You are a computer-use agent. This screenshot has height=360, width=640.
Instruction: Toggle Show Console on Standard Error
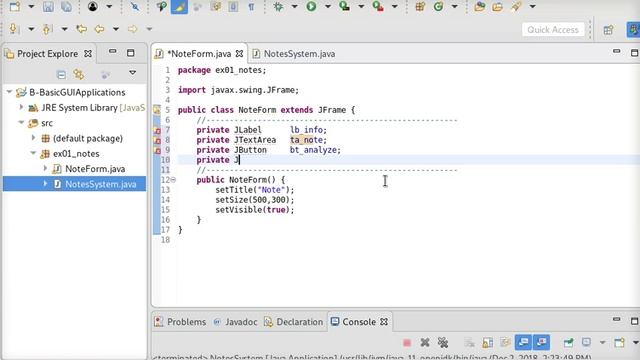point(541,342)
